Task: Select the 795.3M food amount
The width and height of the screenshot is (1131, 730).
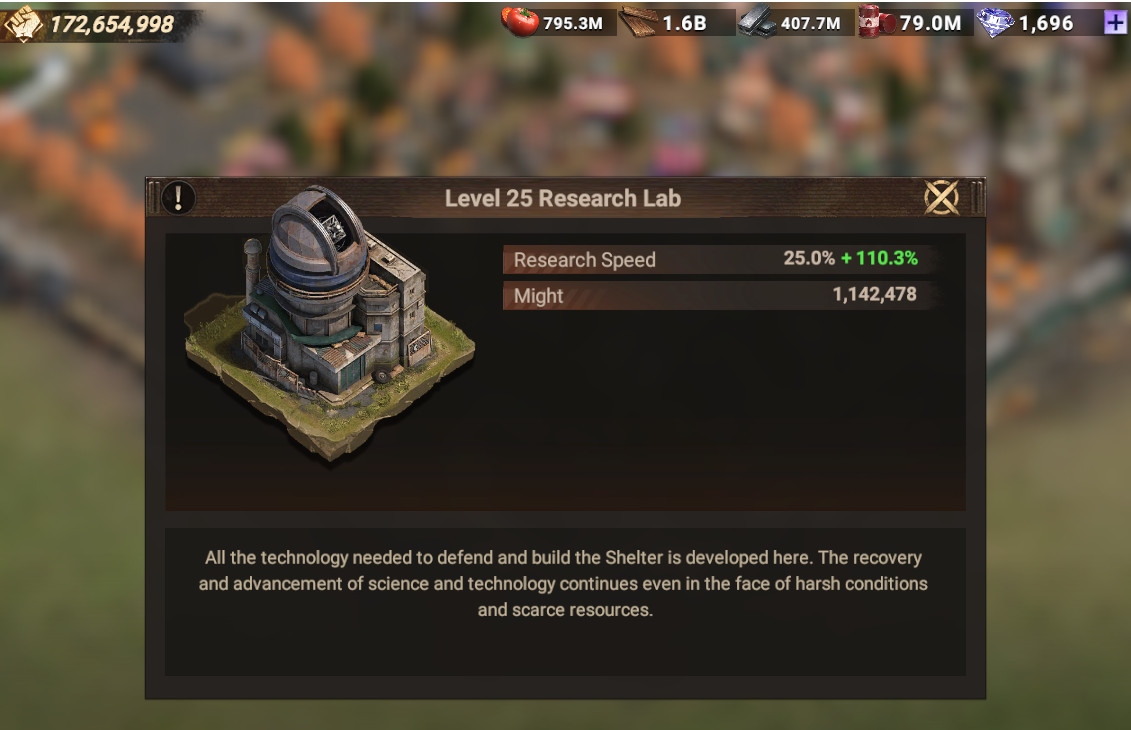Action: 573,23
